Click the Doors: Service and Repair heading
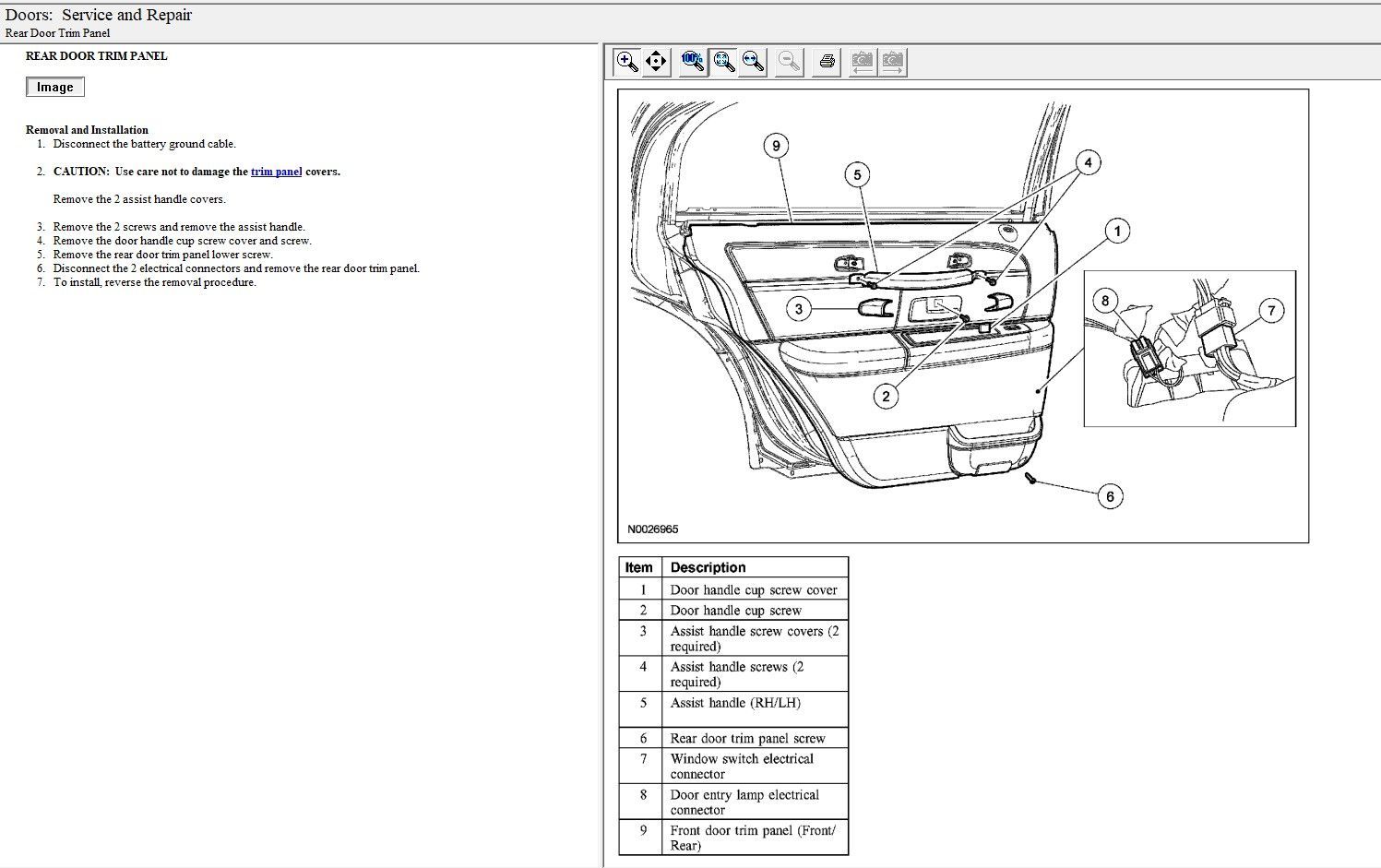 [x=99, y=15]
